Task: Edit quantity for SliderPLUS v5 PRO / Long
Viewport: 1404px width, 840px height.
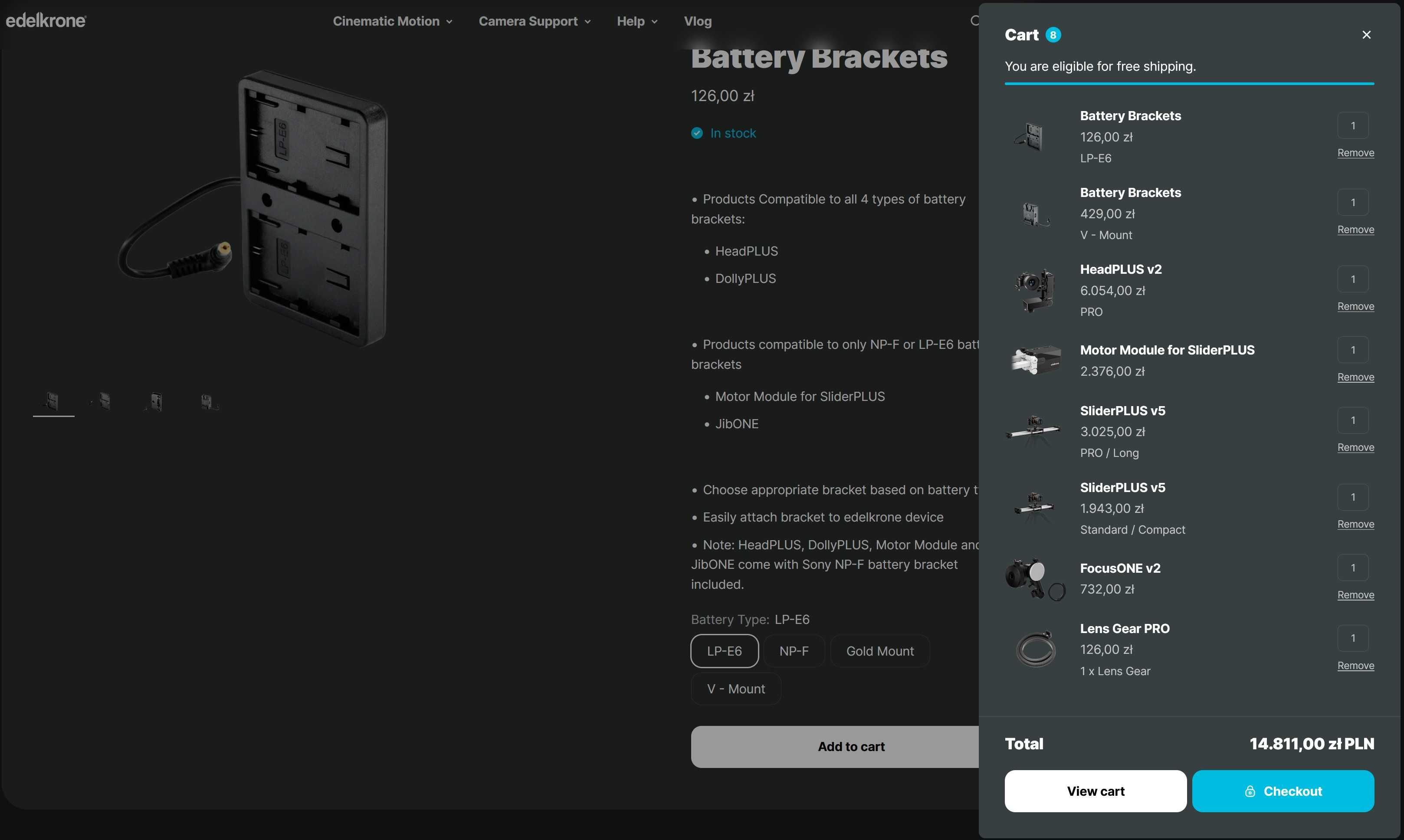Action: click(x=1353, y=420)
